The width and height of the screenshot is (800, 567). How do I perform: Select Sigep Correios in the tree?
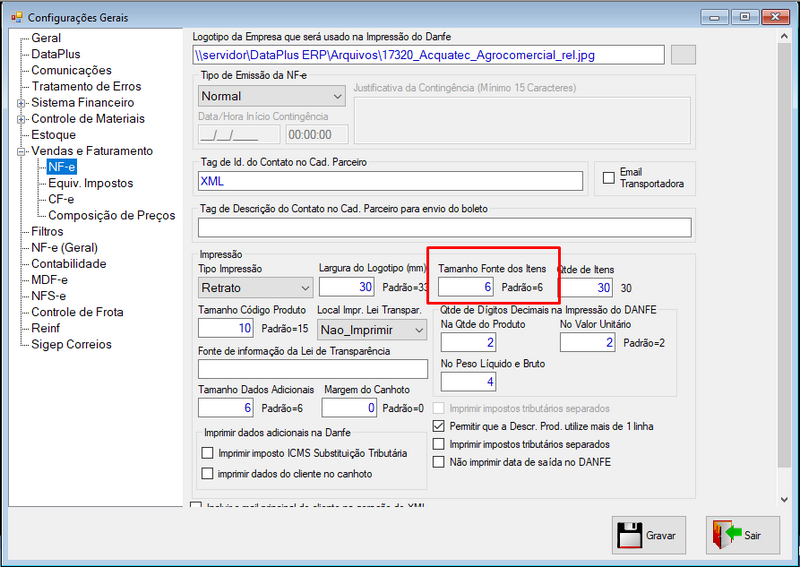click(x=71, y=344)
